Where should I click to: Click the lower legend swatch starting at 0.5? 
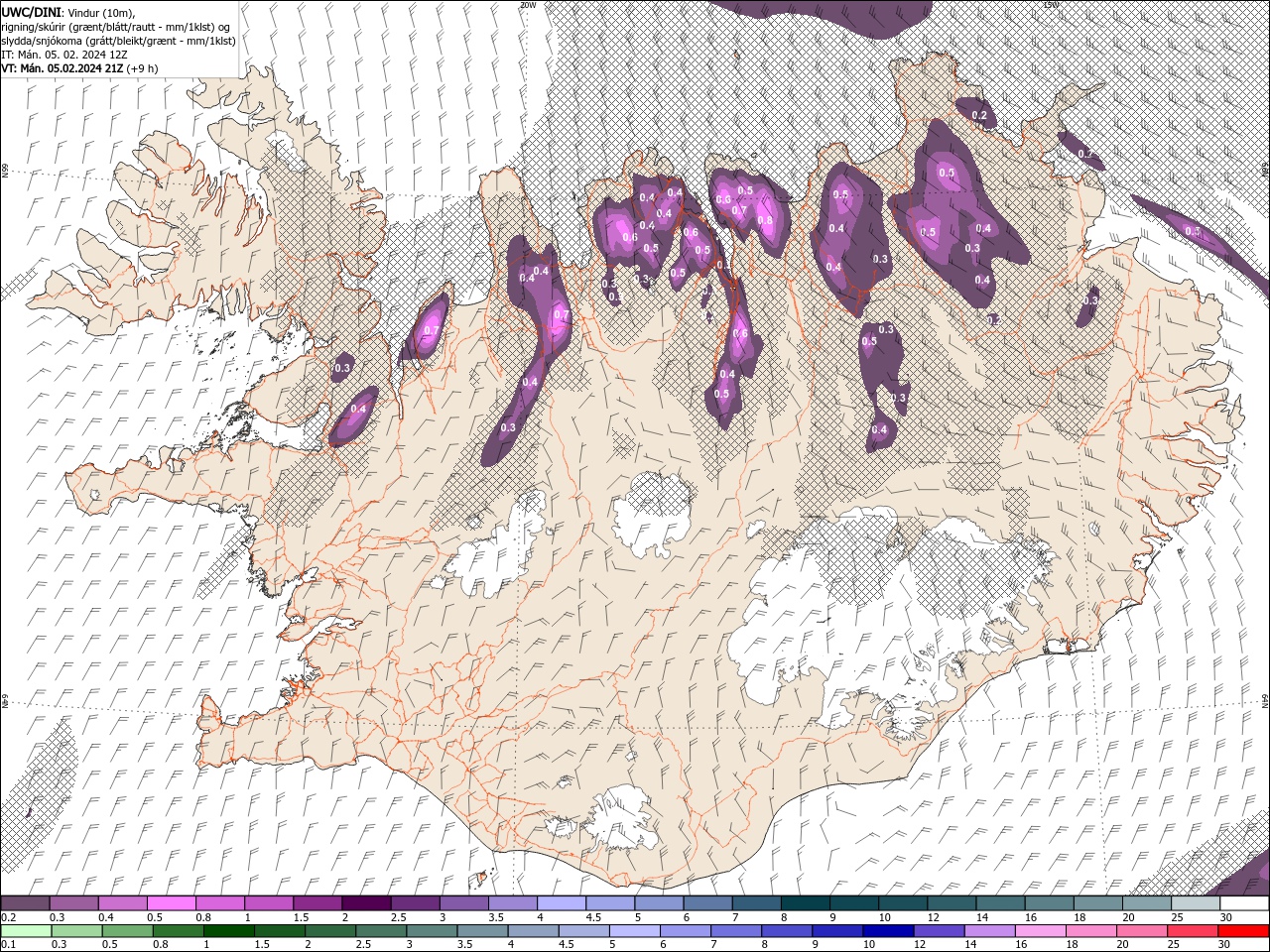(x=127, y=931)
